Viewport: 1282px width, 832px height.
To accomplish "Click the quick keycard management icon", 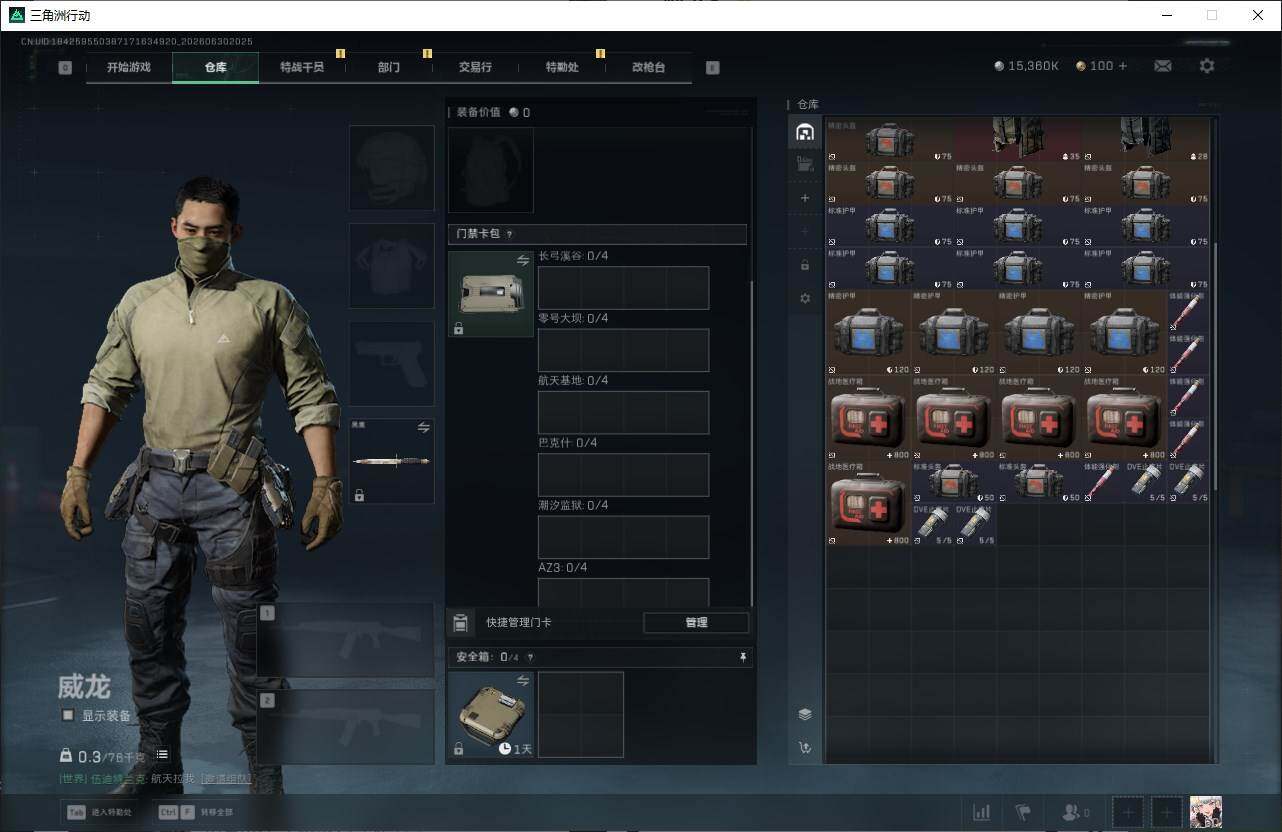I will tap(460, 622).
